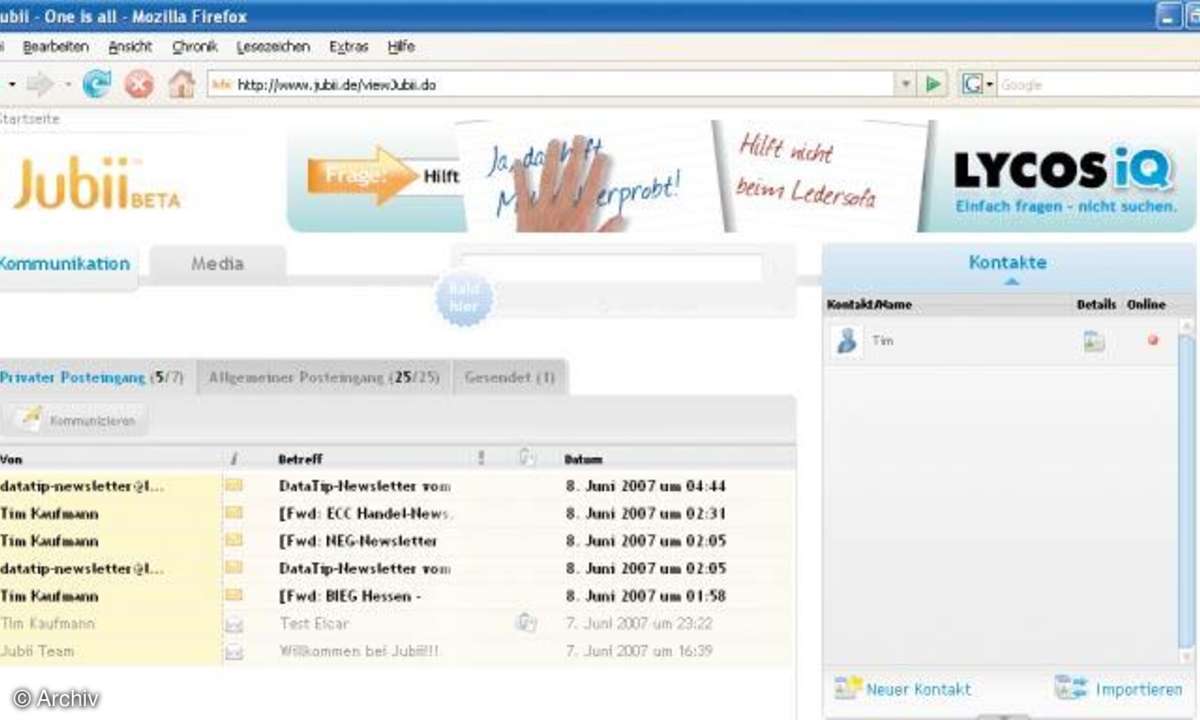Open the DataTip-Newsletter message from 02:05
Viewport: 1200px width, 720px height.
click(x=365, y=568)
